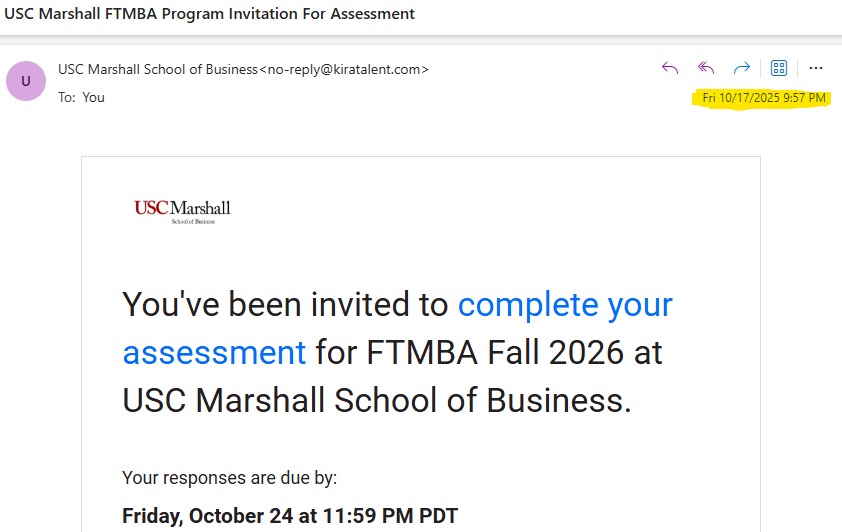The height and width of the screenshot is (532, 842).
Task: Click the blue "assessment" link word
Action: pos(214,352)
